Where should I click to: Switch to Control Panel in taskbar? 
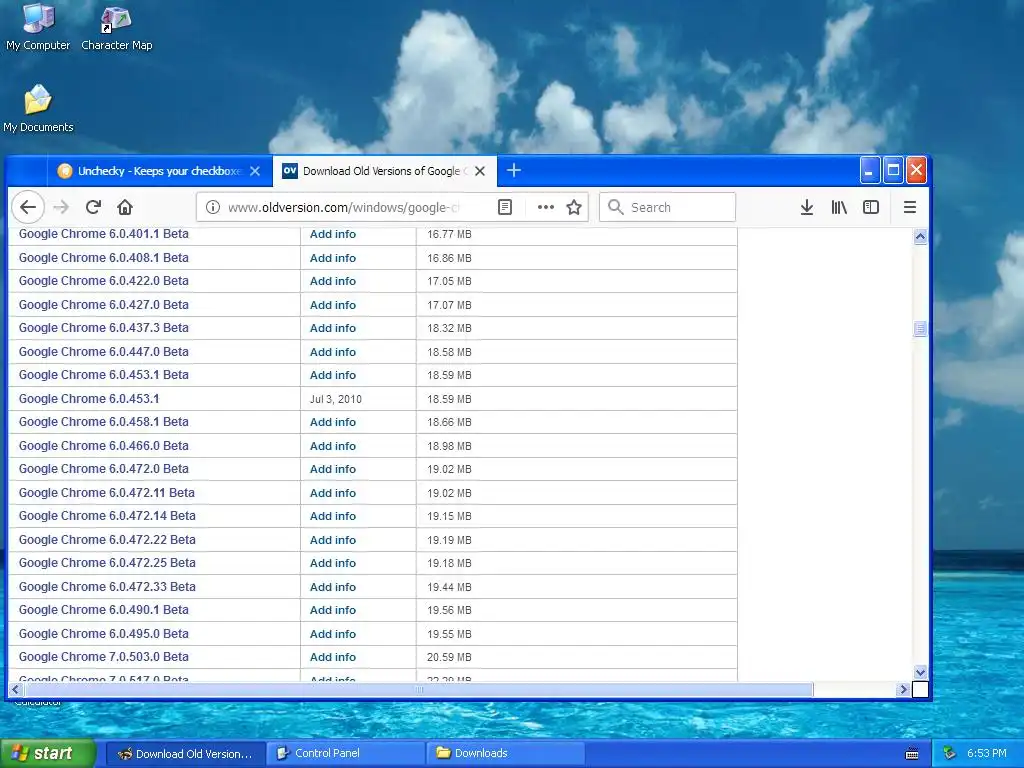click(346, 753)
